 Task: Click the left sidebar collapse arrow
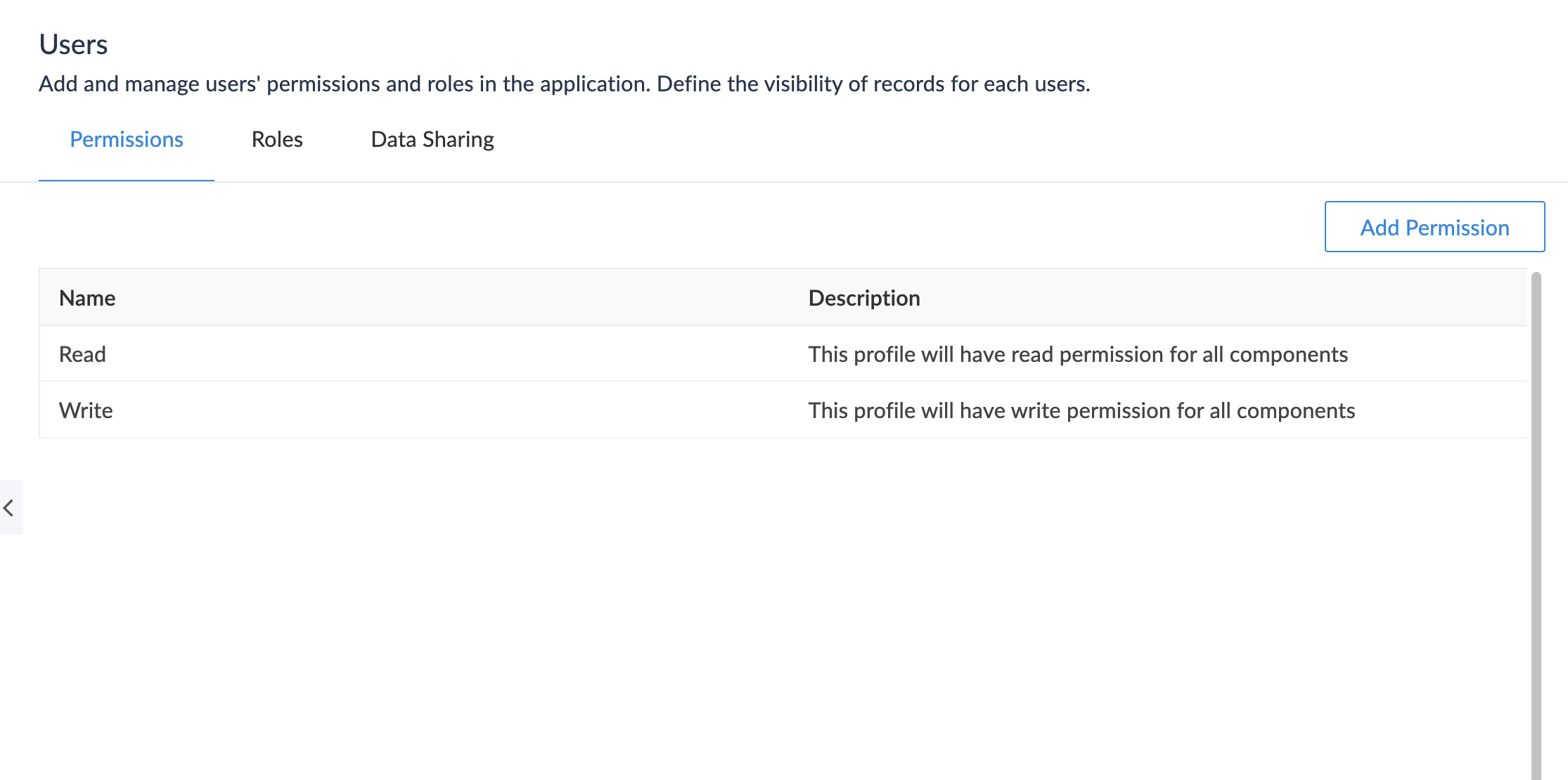point(10,507)
